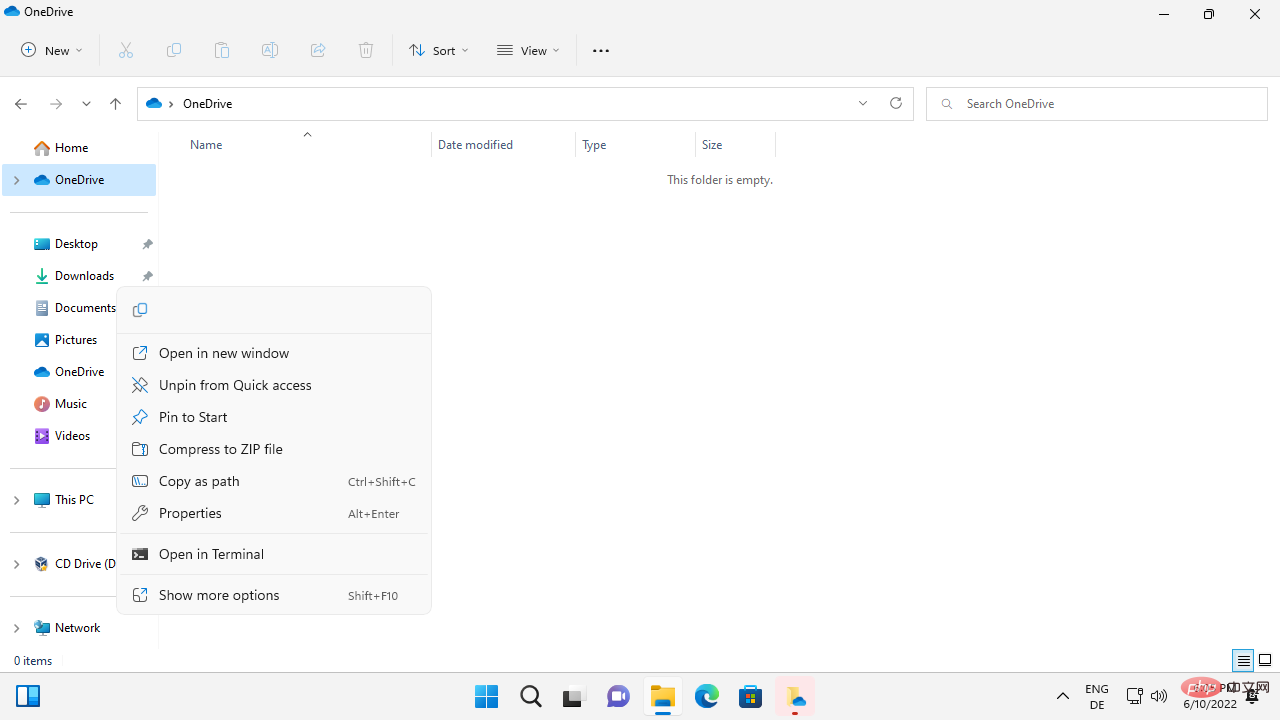The height and width of the screenshot is (720, 1280).
Task: Click the Copy icon in toolbar
Action: tap(174, 50)
